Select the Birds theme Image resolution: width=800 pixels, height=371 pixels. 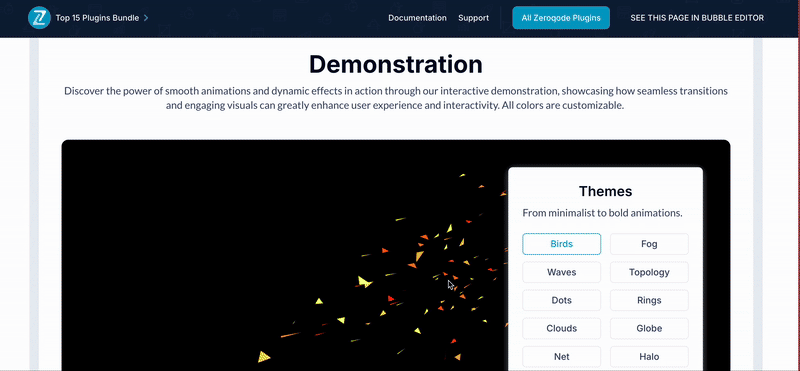[x=561, y=244]
